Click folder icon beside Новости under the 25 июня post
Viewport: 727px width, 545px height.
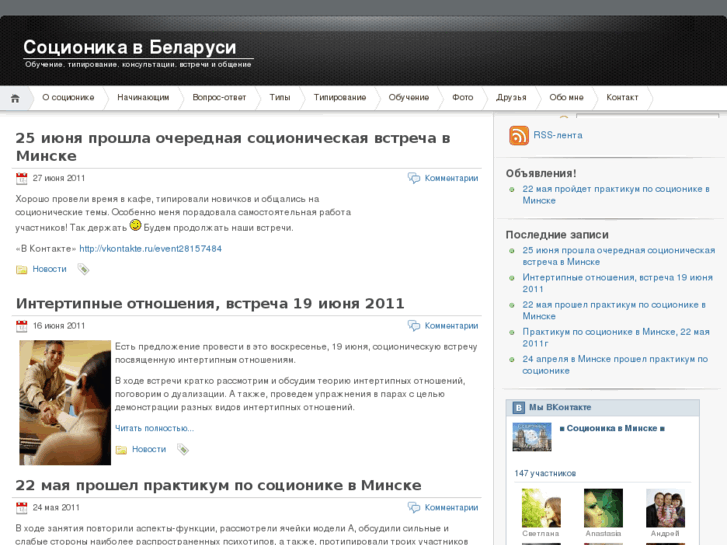[21, 269]
